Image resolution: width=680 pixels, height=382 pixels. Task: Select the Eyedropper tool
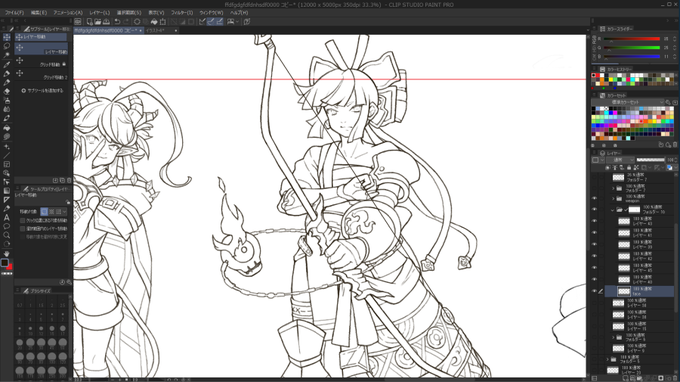tap(7, 65)
